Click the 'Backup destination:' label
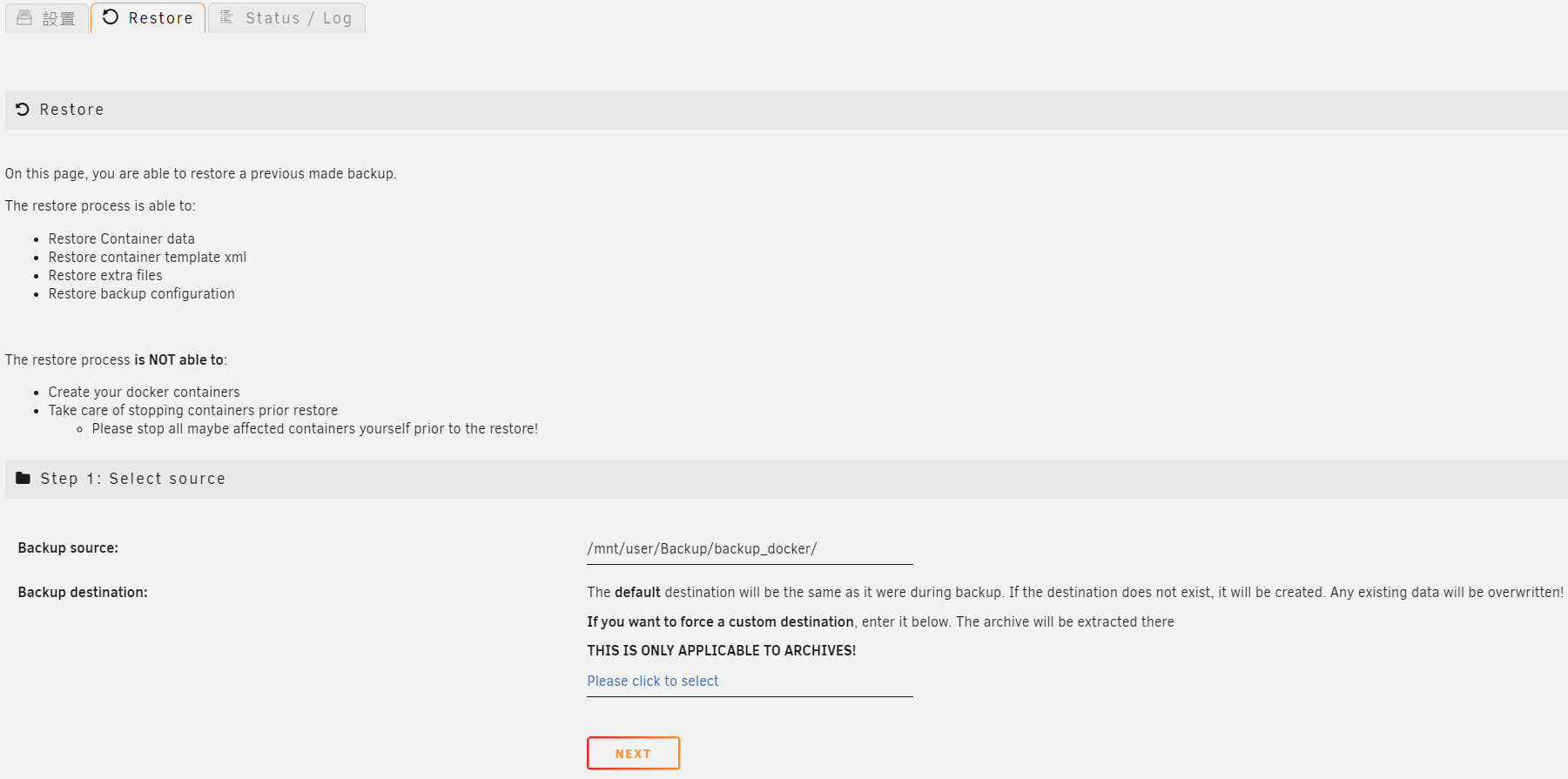Screen dimensions: 1568x779 pos(83,592)
